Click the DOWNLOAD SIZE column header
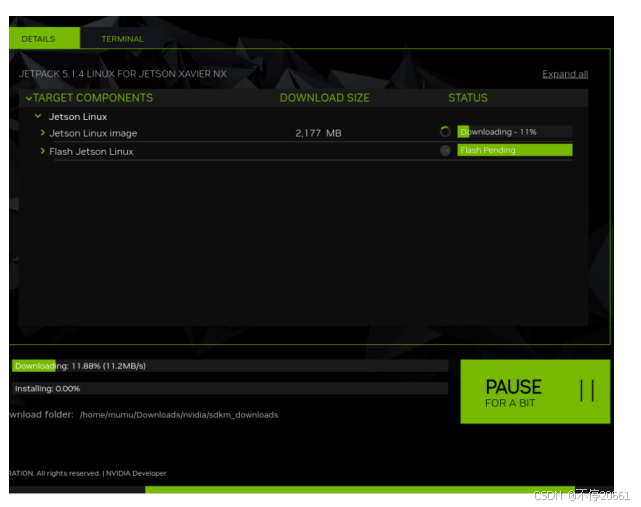Screen dimensions: 641x507 click(325, 98)
